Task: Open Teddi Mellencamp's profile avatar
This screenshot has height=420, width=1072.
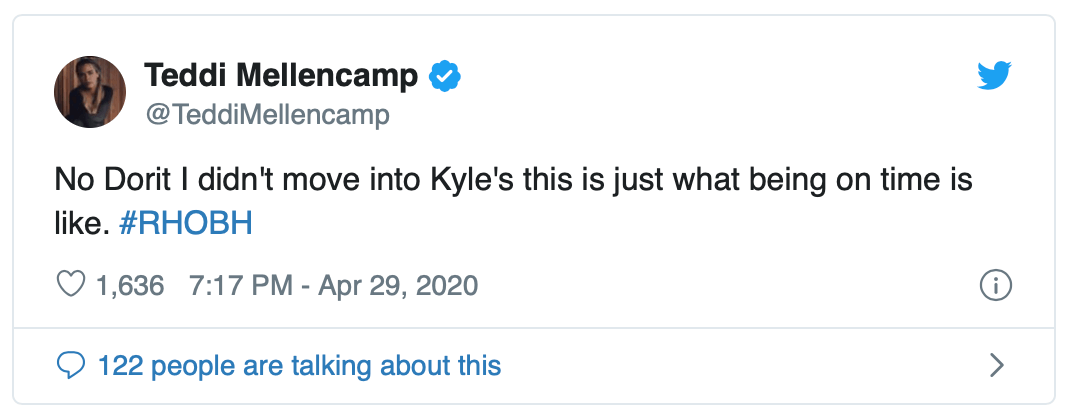Action: pos(90,92)
